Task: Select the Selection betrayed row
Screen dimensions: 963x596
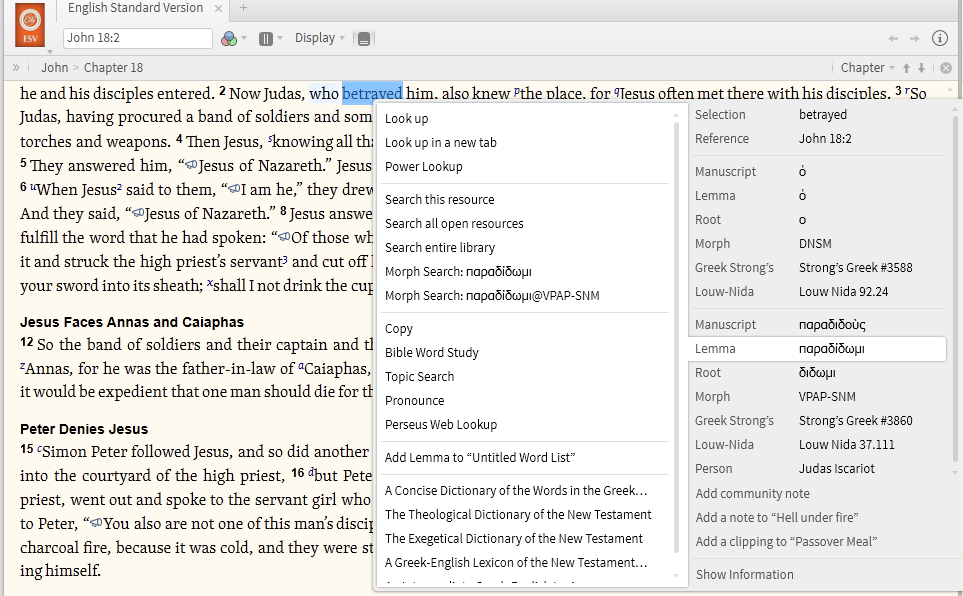Action: [819, 115]
